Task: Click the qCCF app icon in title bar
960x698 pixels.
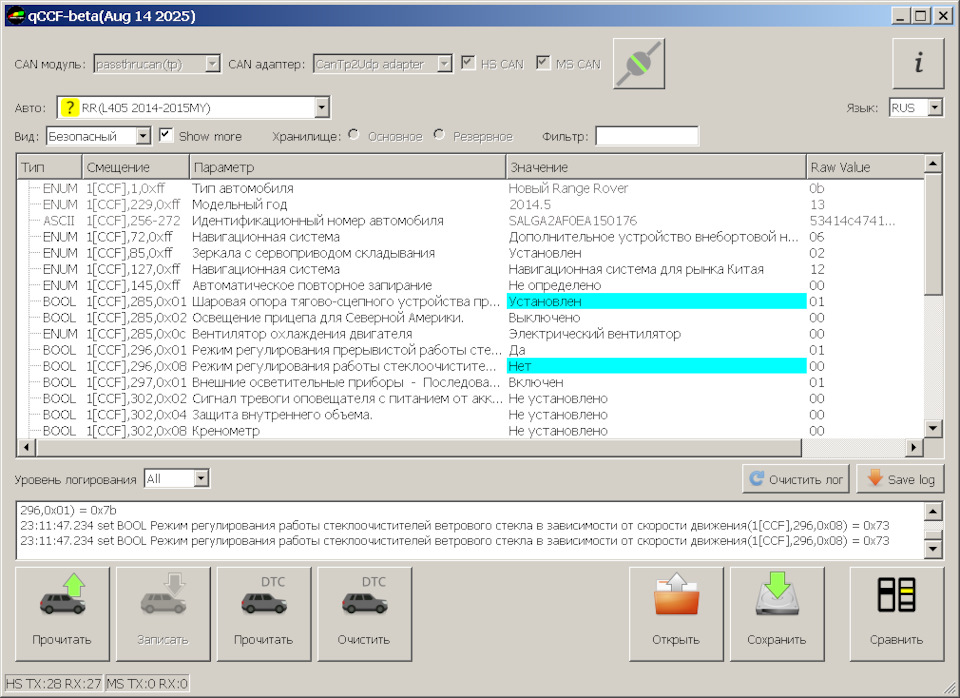Action: click(x=15, y=16)
